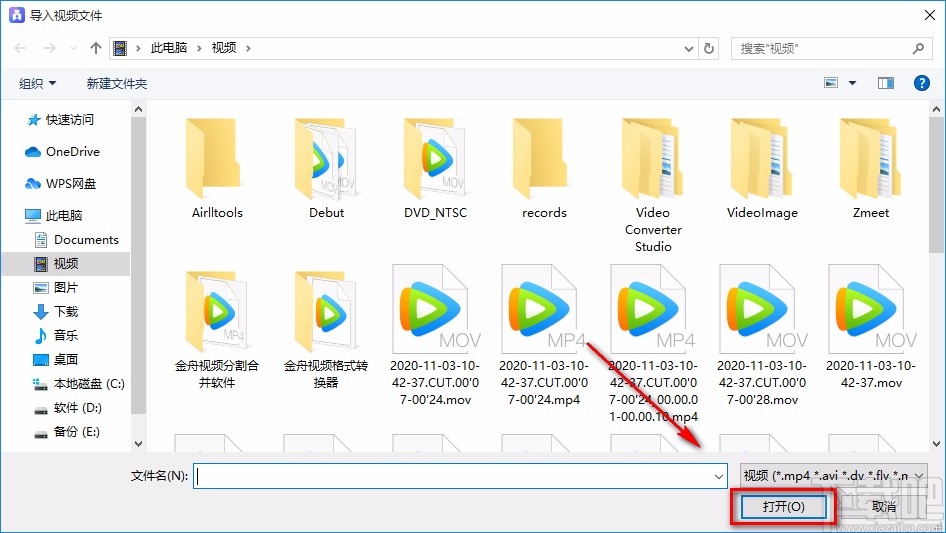Screen dimensions: 946x533
Task: Select the records folder
Action: click(x=544, y=169)
